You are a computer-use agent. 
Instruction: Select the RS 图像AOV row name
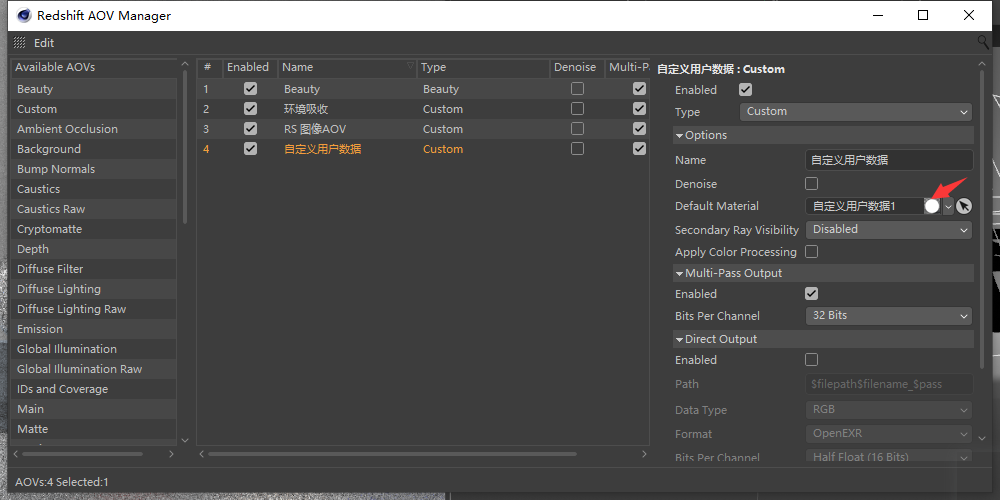click(315, 129)
